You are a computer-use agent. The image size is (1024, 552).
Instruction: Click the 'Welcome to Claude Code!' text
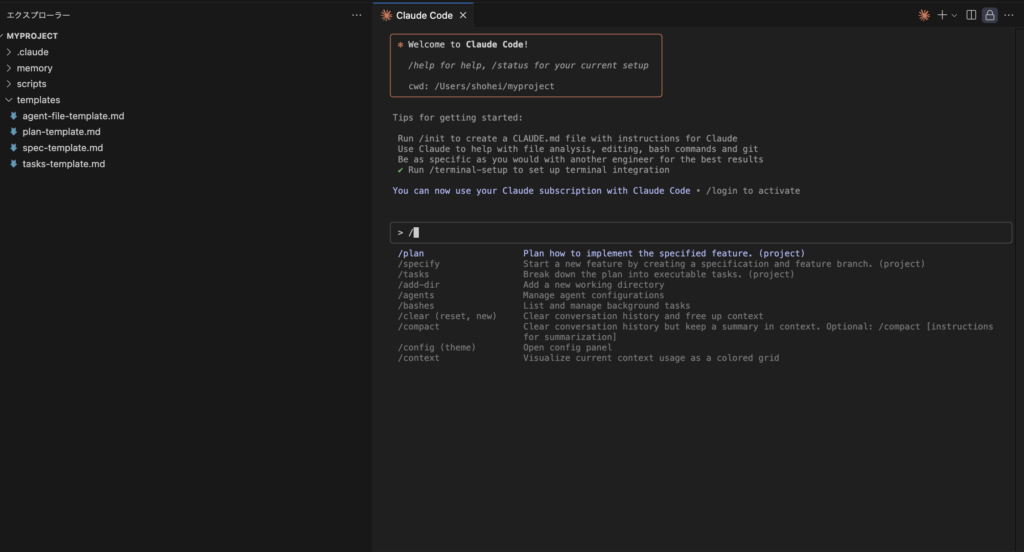tap(468, 44)
